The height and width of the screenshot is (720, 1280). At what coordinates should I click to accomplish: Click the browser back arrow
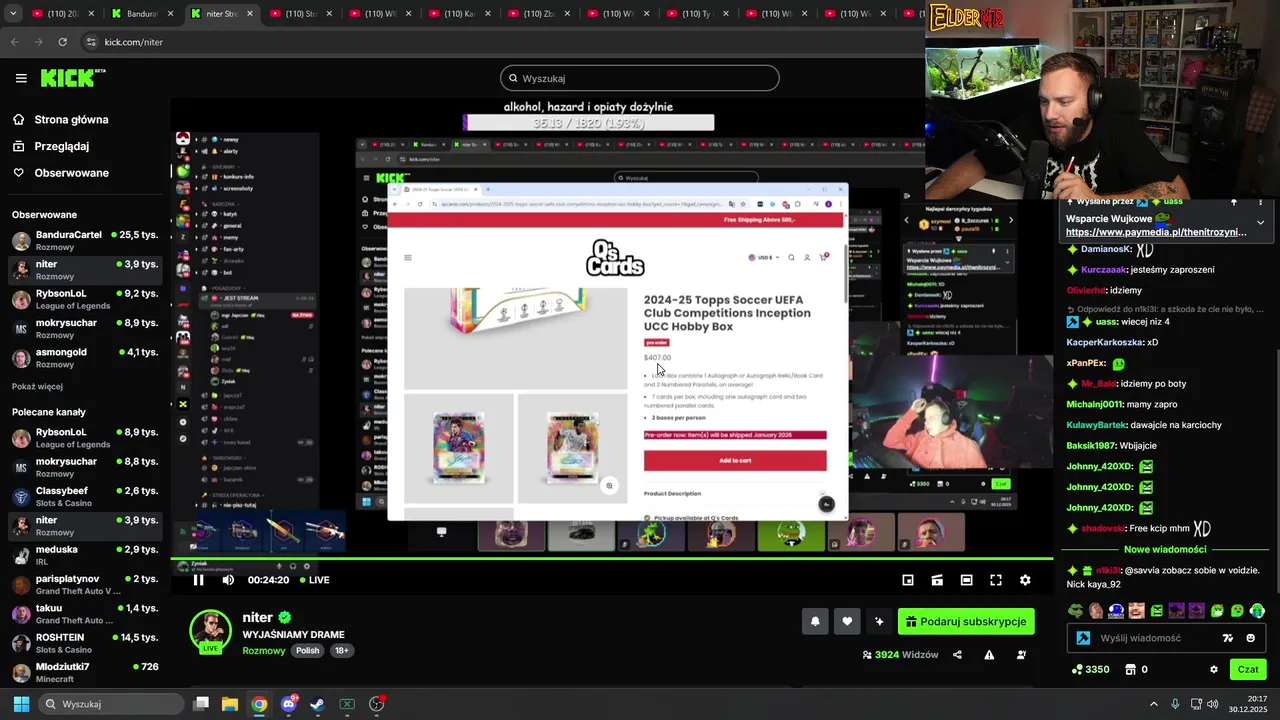pyautogui.click(x=14, y=42)
